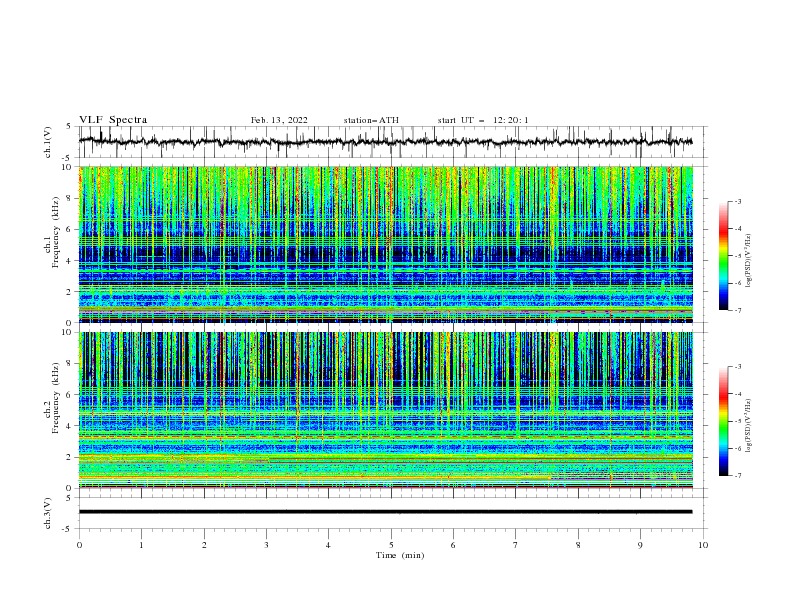Click the 'Time (min)' axis label
This screenshot has width=792, height=612.
point(400,555)
